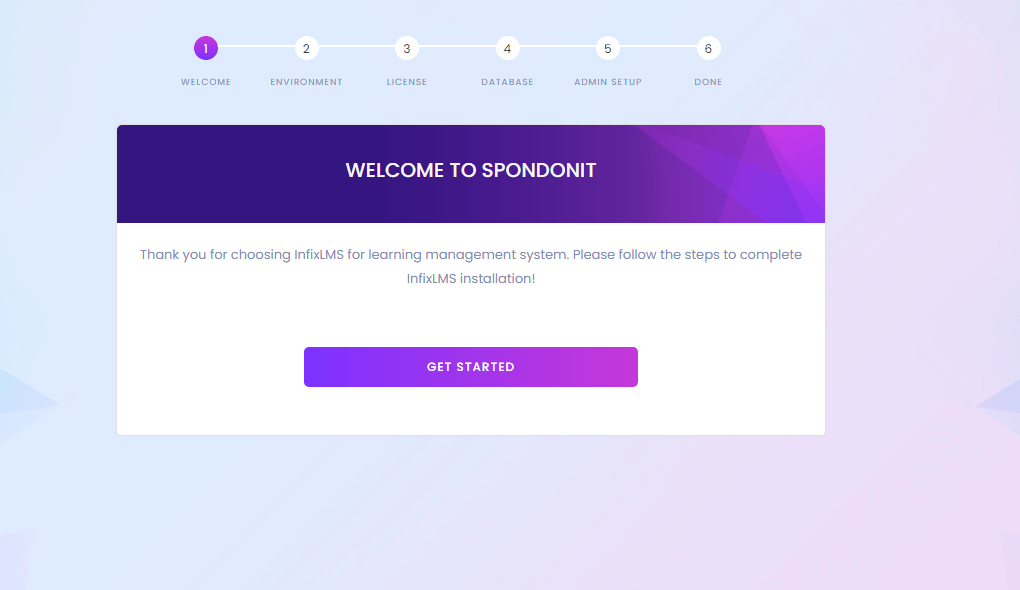The width and height of the screenshot is (1020, 590).
Task: Select step 5 circle in installer steps
Action: (608, 48)
